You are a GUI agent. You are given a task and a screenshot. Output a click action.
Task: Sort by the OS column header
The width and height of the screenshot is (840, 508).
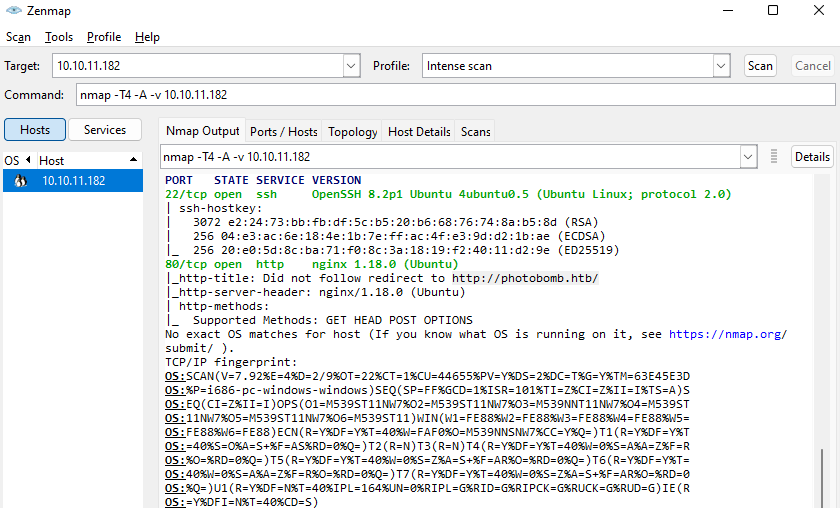[x=17, y=160]
